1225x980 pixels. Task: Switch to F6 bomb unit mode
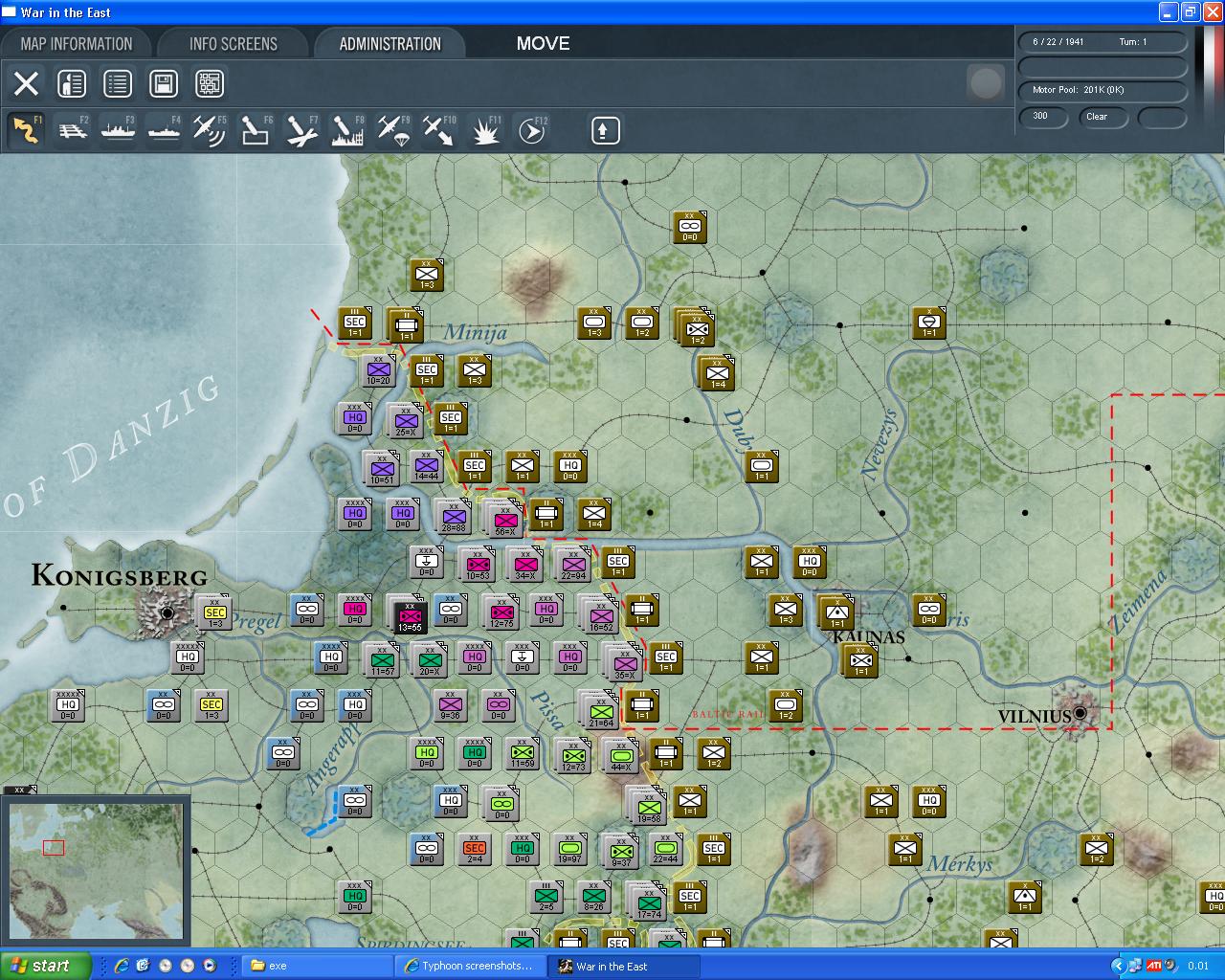(256, 130)
